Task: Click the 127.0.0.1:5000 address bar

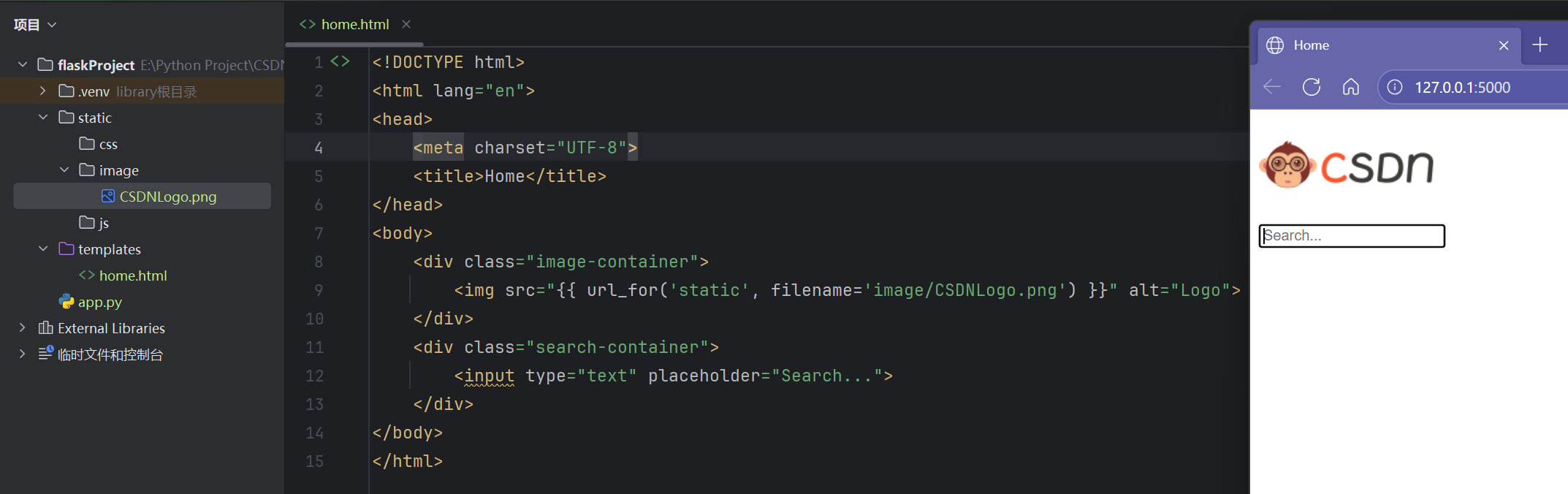Action: point(1463,88)
